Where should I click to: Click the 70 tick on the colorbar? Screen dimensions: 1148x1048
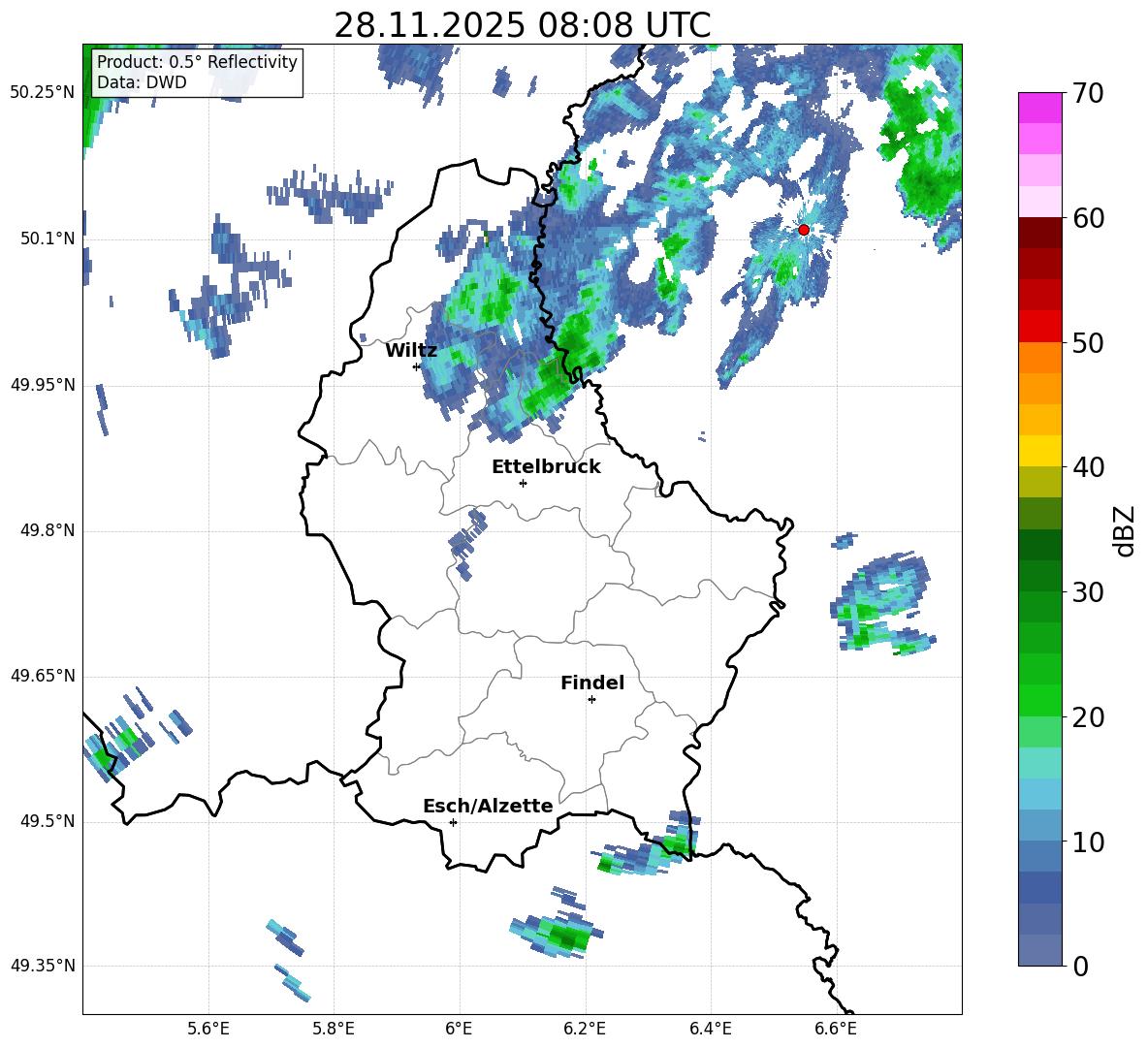click(1088, 94)
